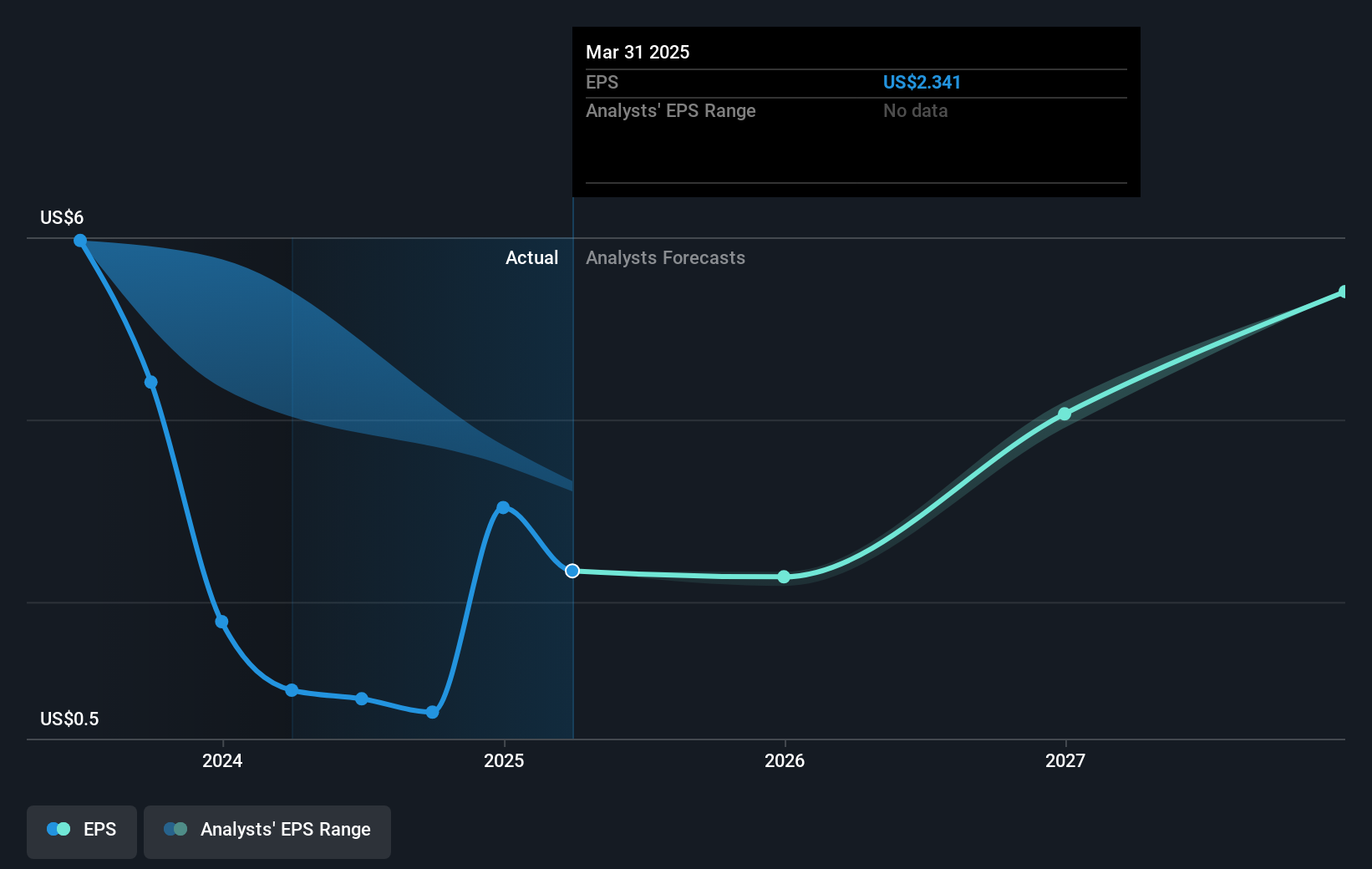Click the Actual section label

tap(531, 257)
